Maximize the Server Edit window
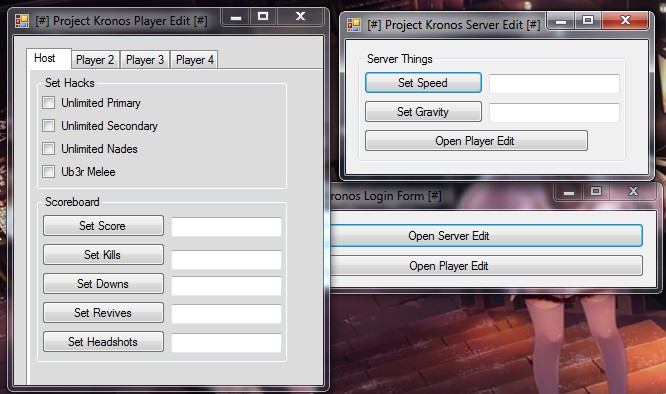 tap(588, 20)
